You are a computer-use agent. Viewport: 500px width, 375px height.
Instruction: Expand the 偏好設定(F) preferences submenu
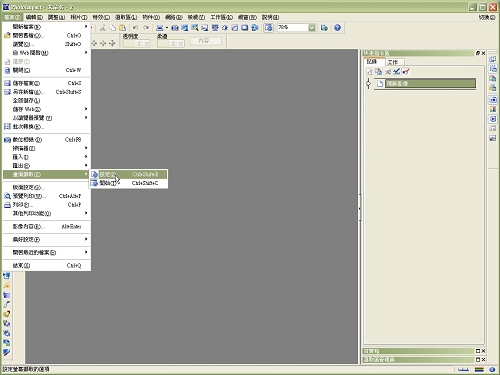86,239
